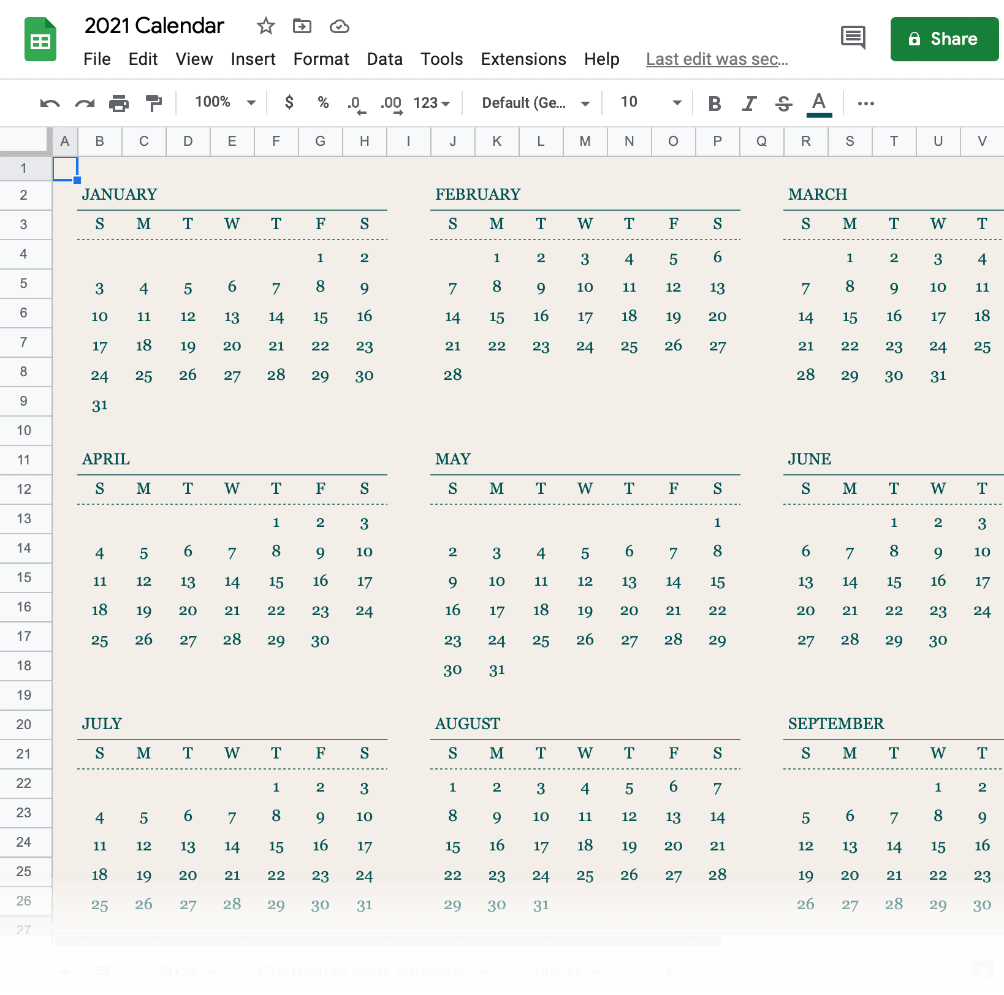Image resolution: width=1004 pixels, height=995 pixels.
Task: Click the Paint format tool
Action: tap(153, 102)
